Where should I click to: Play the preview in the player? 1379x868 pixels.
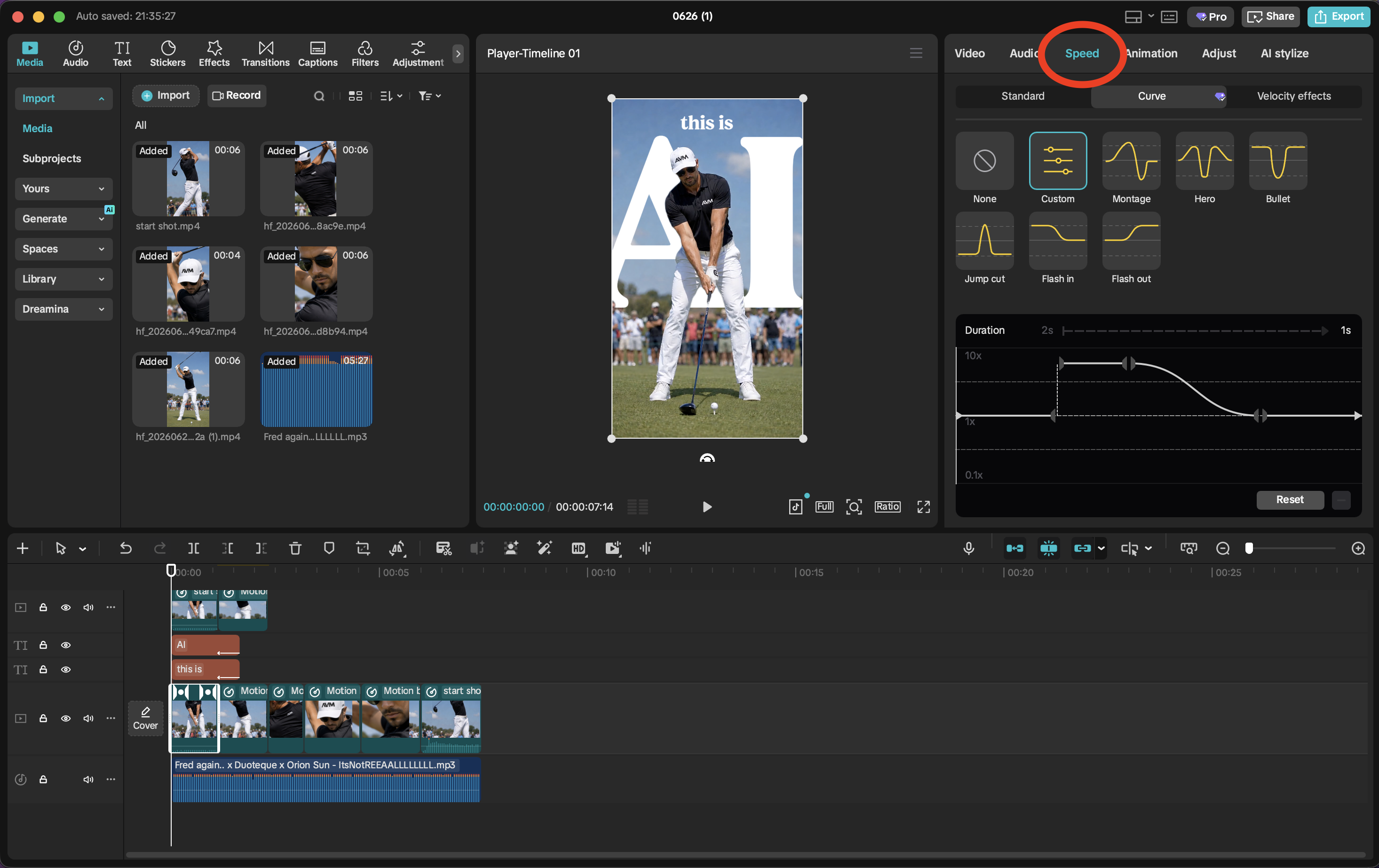click(x=707, y=507)
